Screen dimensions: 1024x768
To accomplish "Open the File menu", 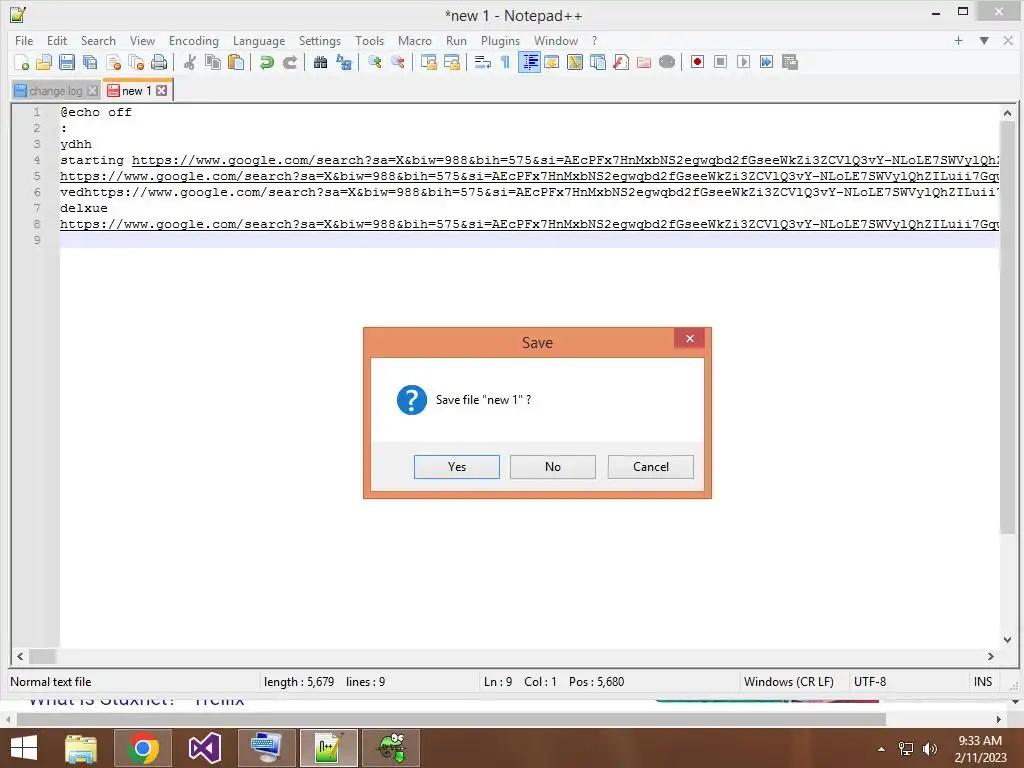I will [24, 40].
